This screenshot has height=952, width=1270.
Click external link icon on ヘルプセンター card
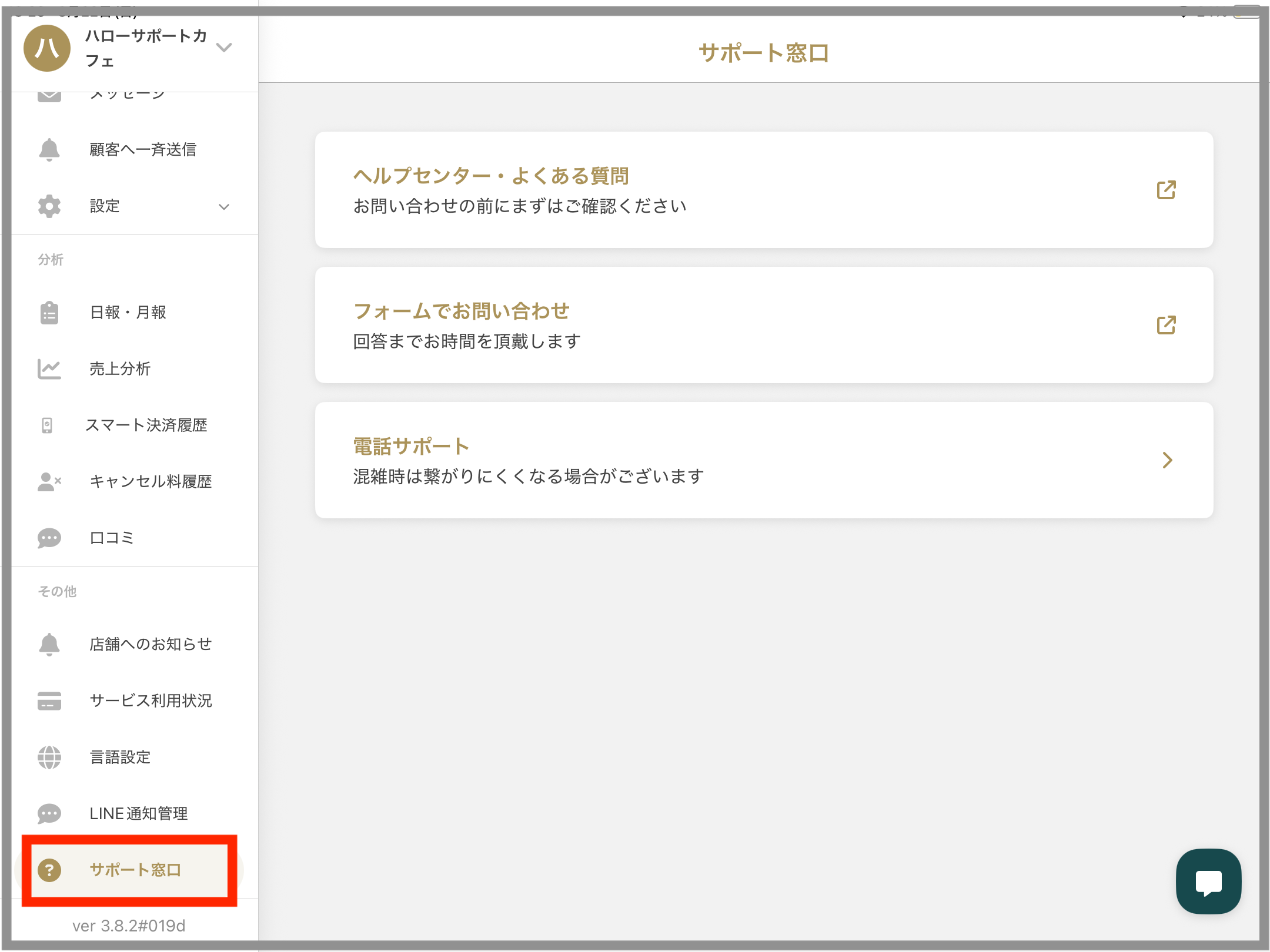[x=1166, y=190]
